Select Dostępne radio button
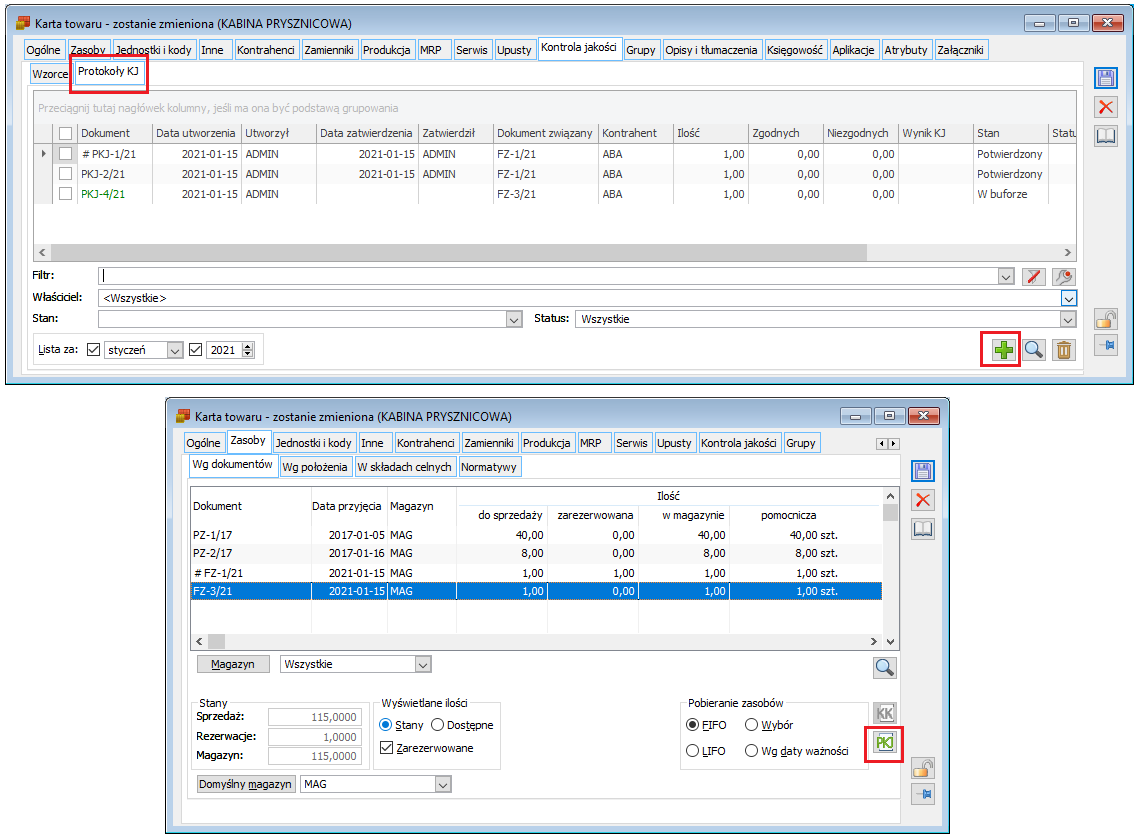Screen dimensions: 1139x840 (x=437, y=725)
